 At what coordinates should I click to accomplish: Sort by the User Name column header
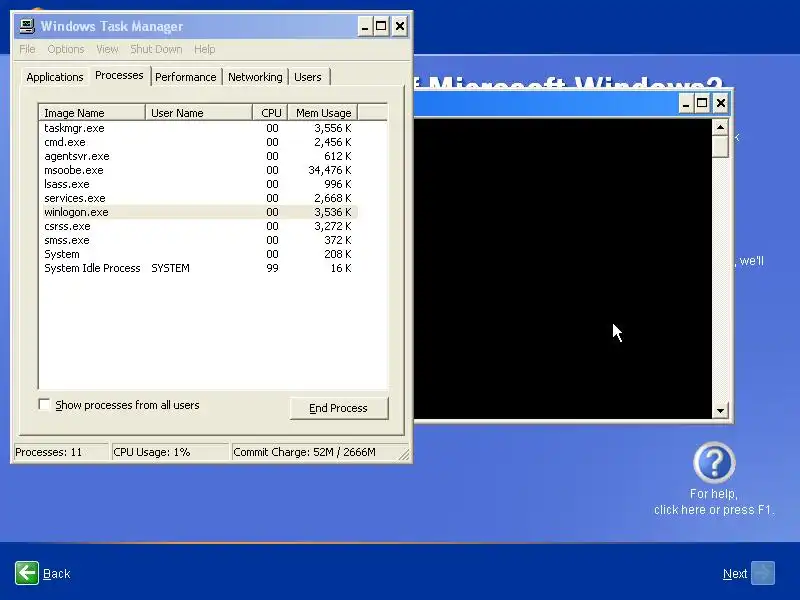pos(199,113)
